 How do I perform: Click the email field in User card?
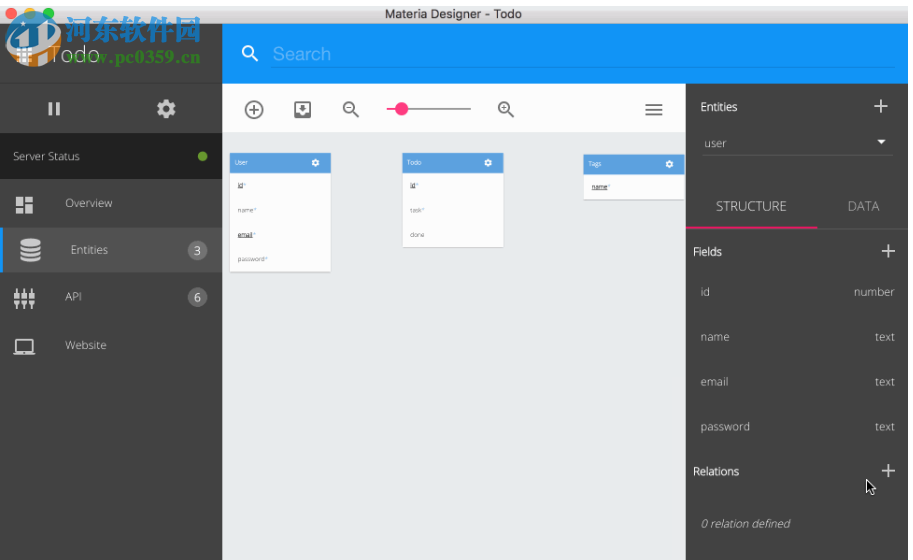click(246, 235)
